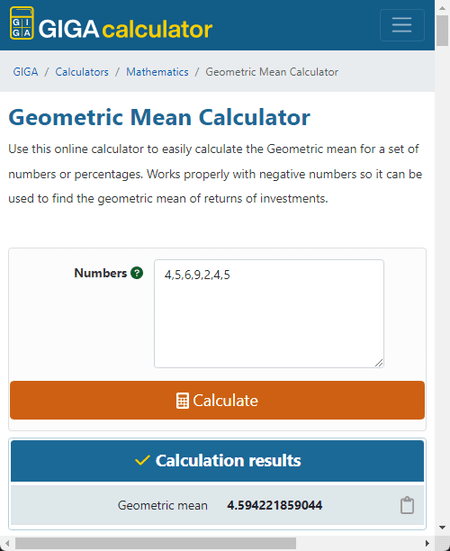
Task: Click the horizontal scrollbar left arrow
Action: 7,543
